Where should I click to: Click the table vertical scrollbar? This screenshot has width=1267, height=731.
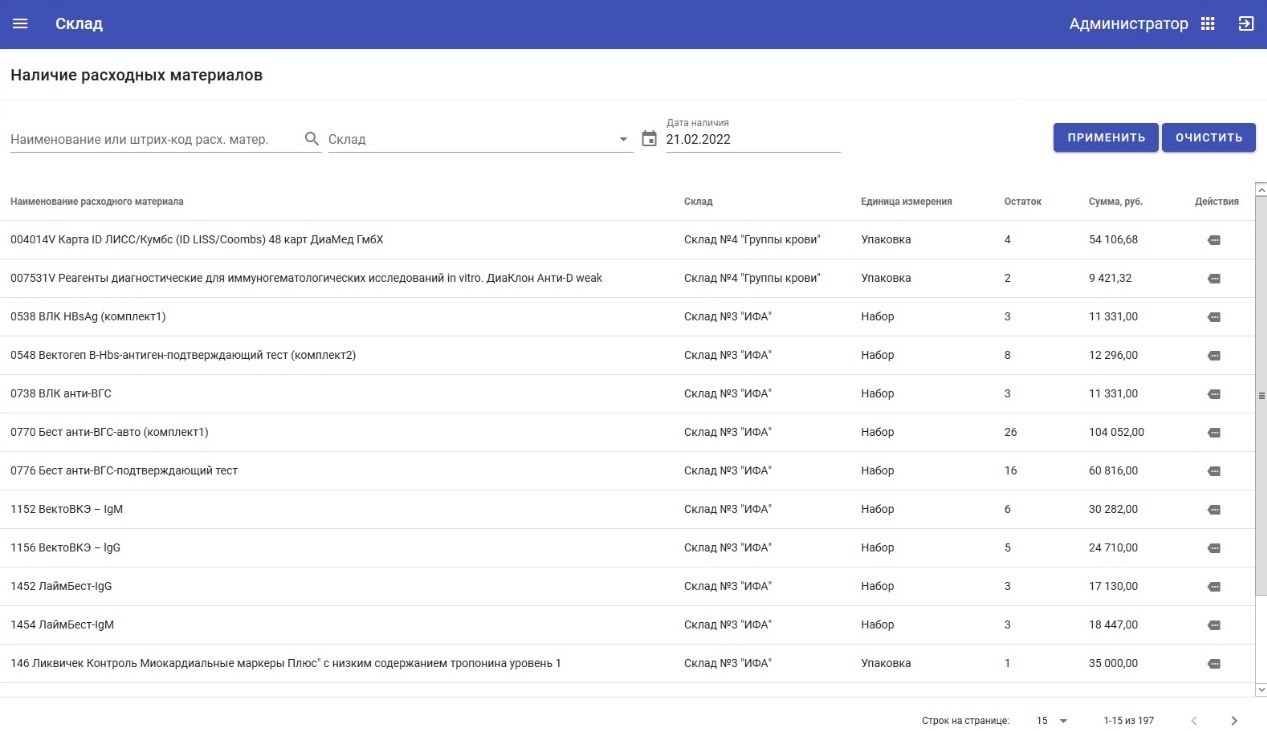[x=1260, y=396]
